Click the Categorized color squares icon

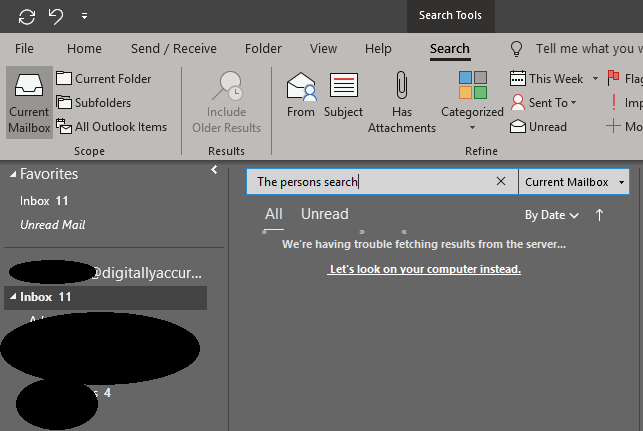tap(473, 85)
